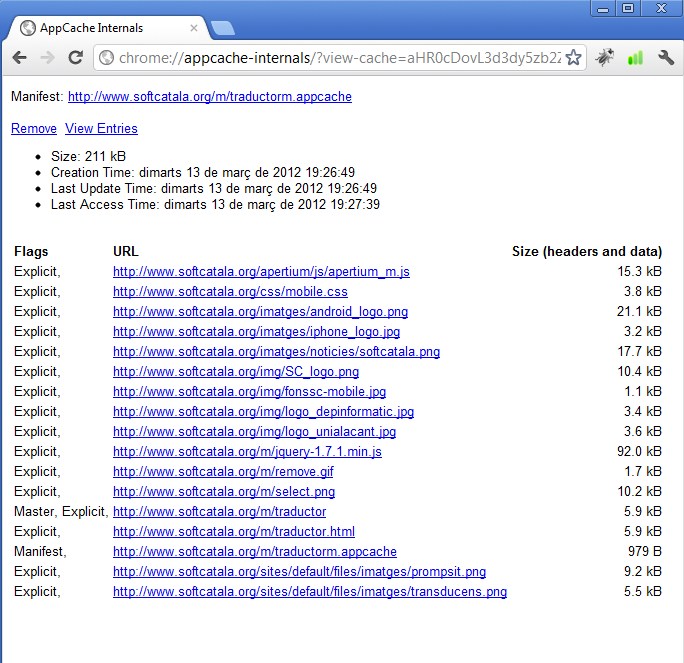Open the logo_unialacant.jpg URL link

coord(254,432)
